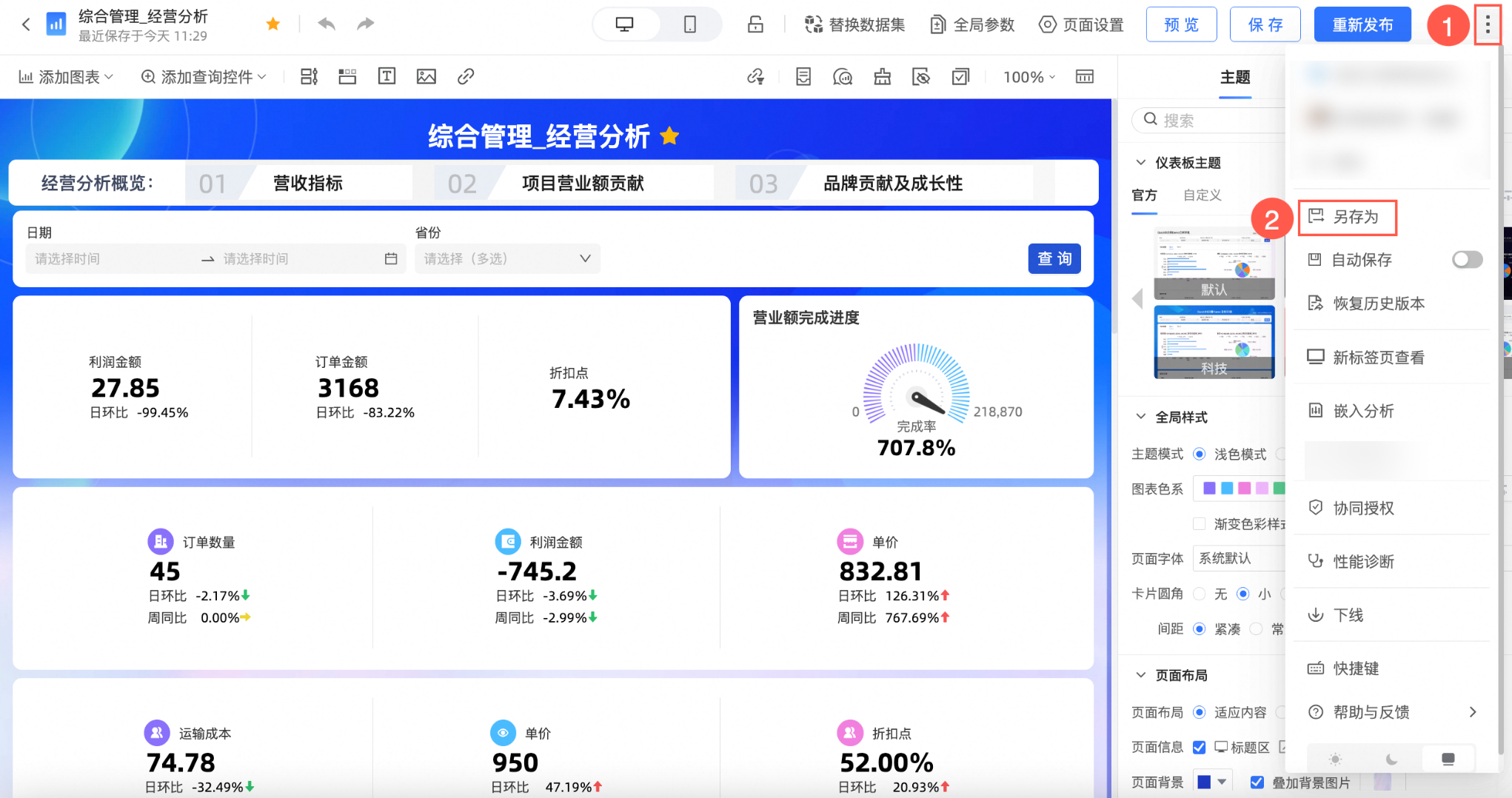Click the favorite star next to the dashboard title
This screenshot has height=798, width=1512.
point(273,24)
